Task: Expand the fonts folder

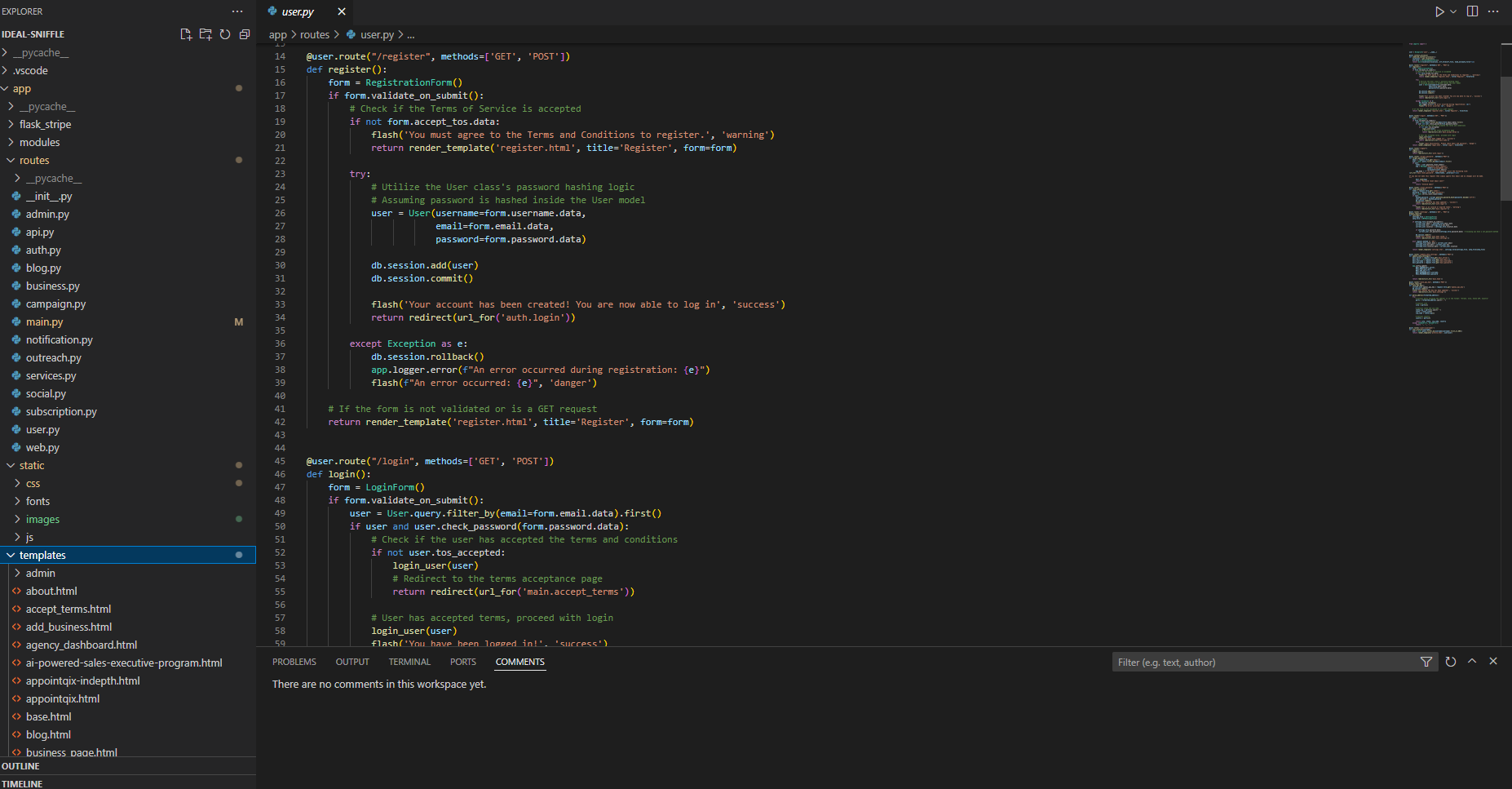Action: 128,501
